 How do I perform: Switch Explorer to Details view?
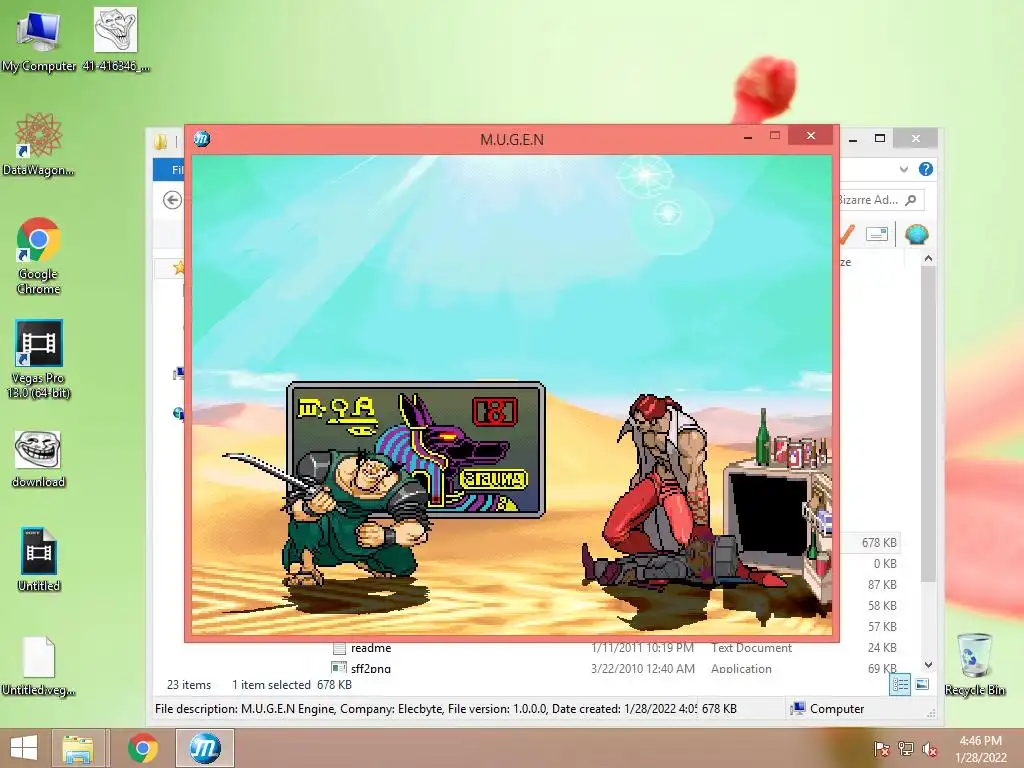[900, 684]
